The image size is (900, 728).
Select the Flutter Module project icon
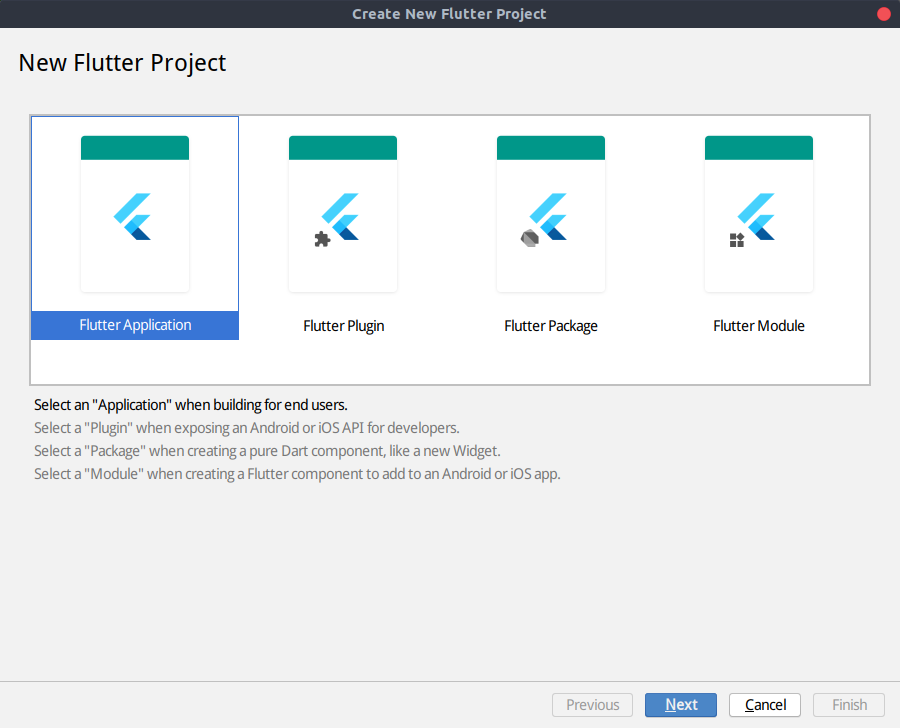pyautogui.click(x=759, y=216)
